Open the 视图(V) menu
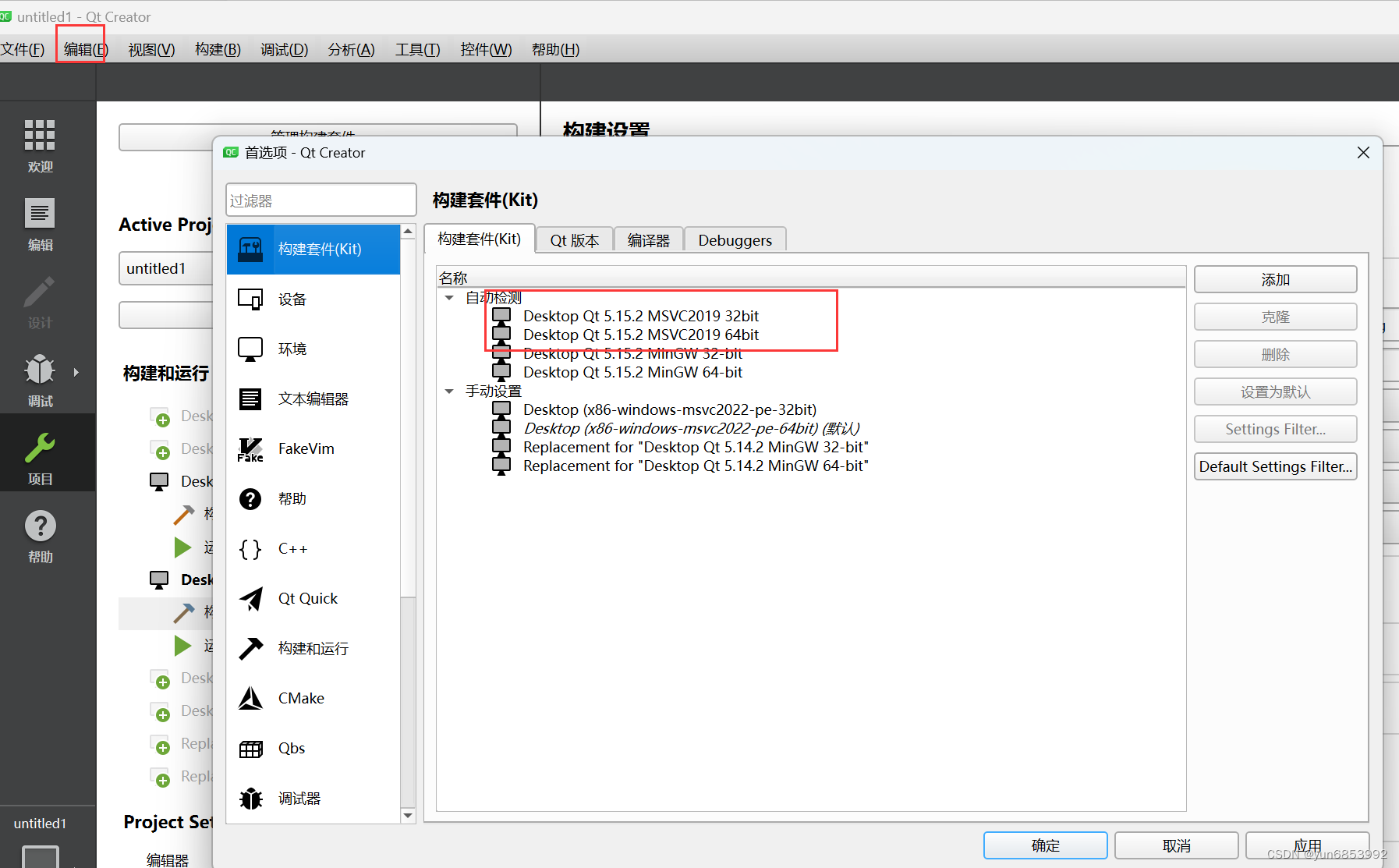 pos(151,50)
